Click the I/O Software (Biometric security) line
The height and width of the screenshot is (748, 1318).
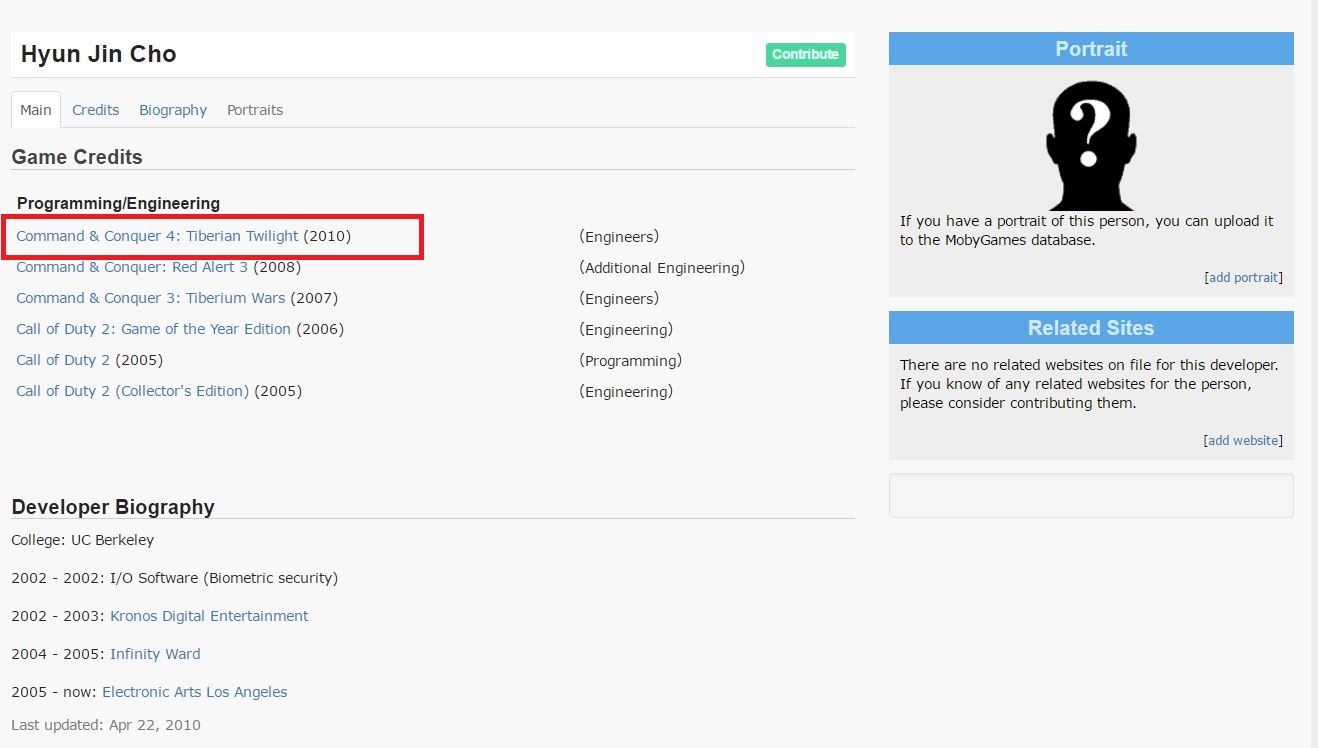(175, 578)
